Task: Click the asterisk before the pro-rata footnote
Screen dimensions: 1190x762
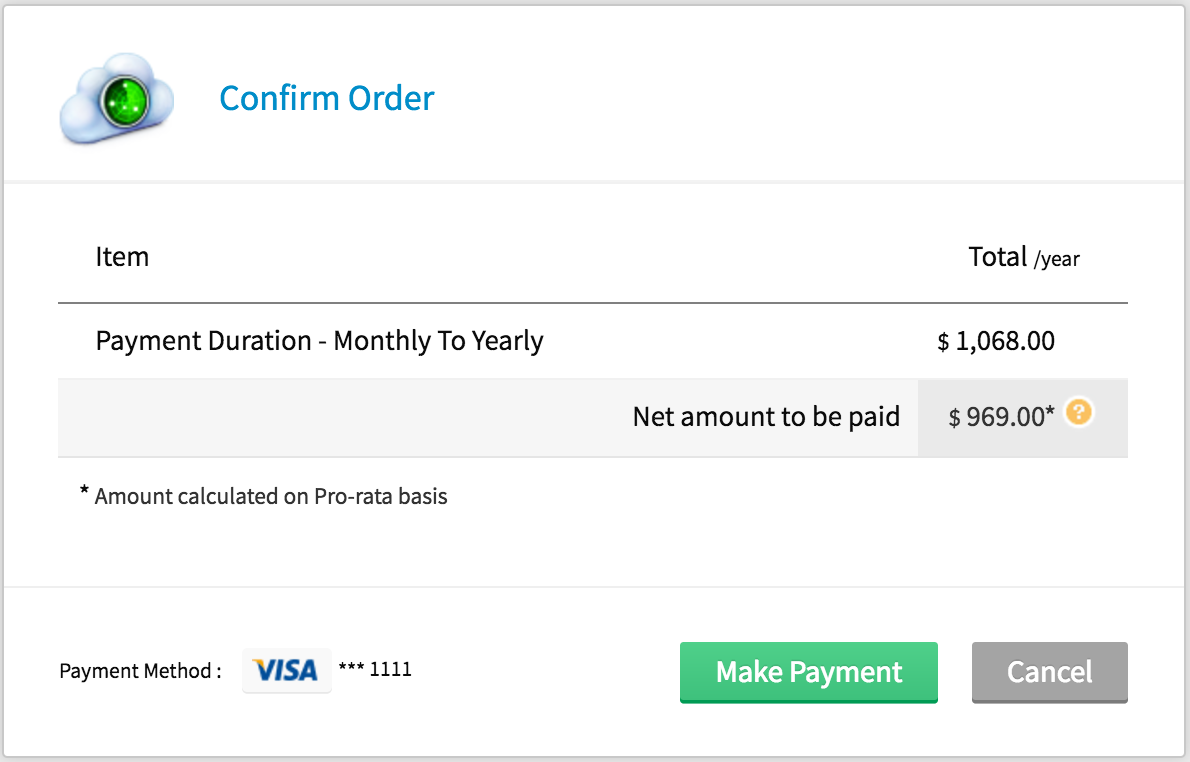Action: [x=84, y=492]
